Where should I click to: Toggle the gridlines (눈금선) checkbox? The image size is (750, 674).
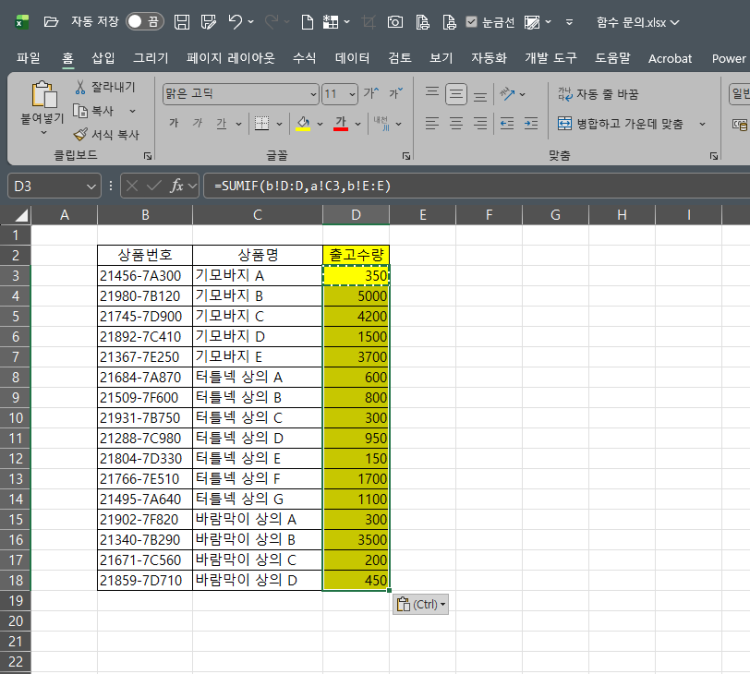(471, 21)
